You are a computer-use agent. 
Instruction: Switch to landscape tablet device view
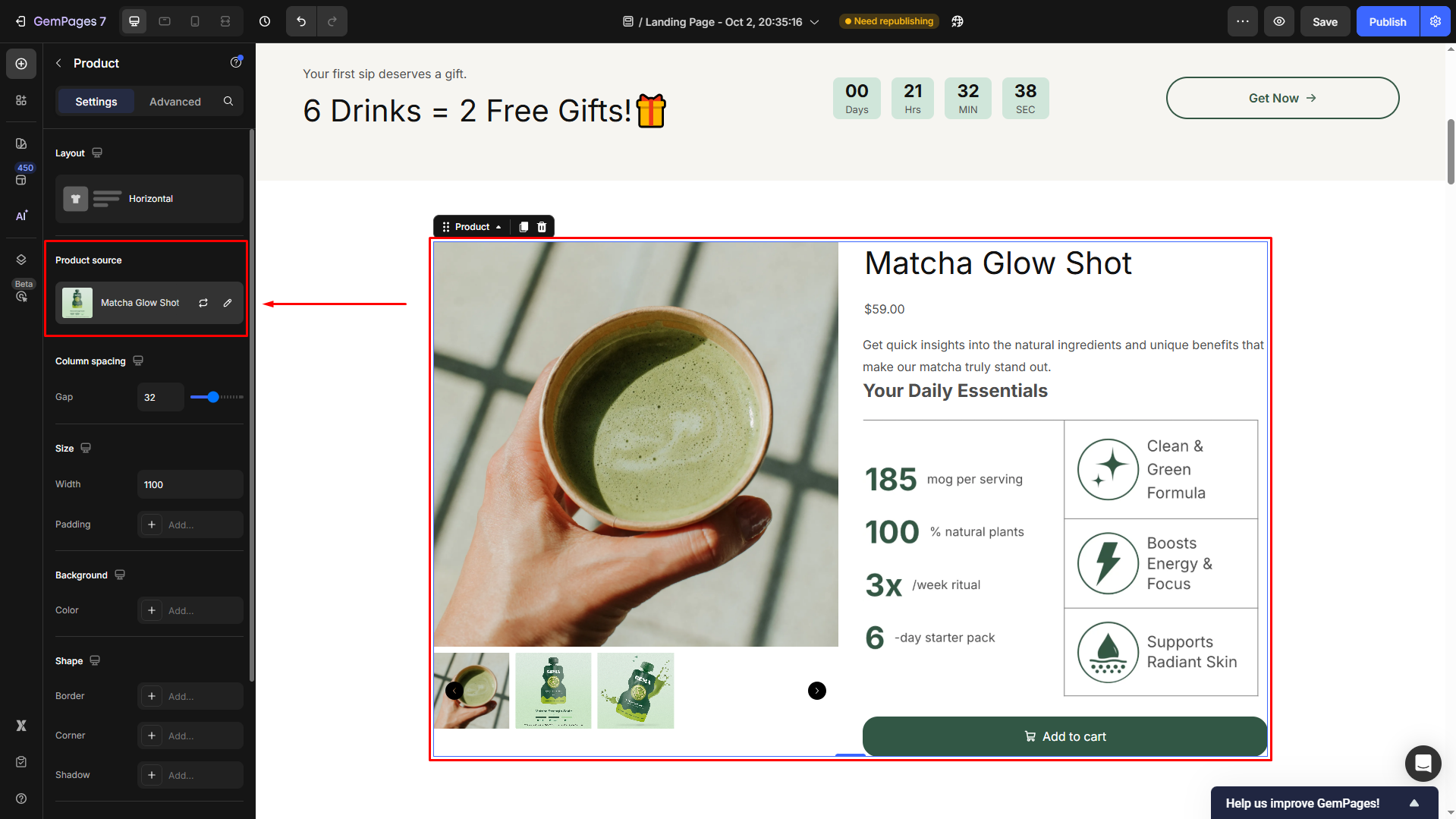(x=165, y=21)
